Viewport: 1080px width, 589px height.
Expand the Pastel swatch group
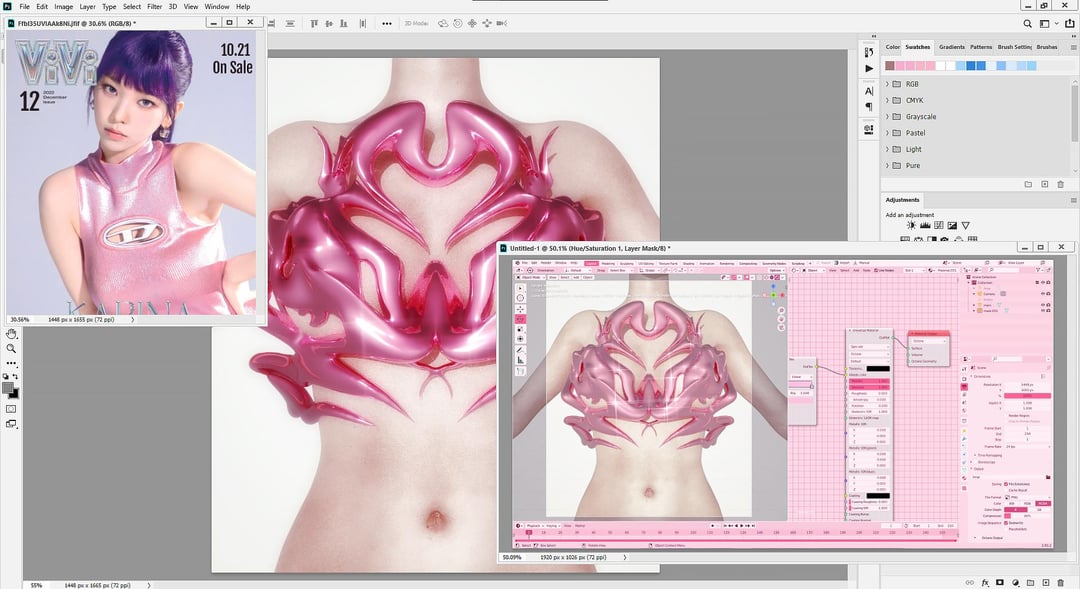[888, 133]
